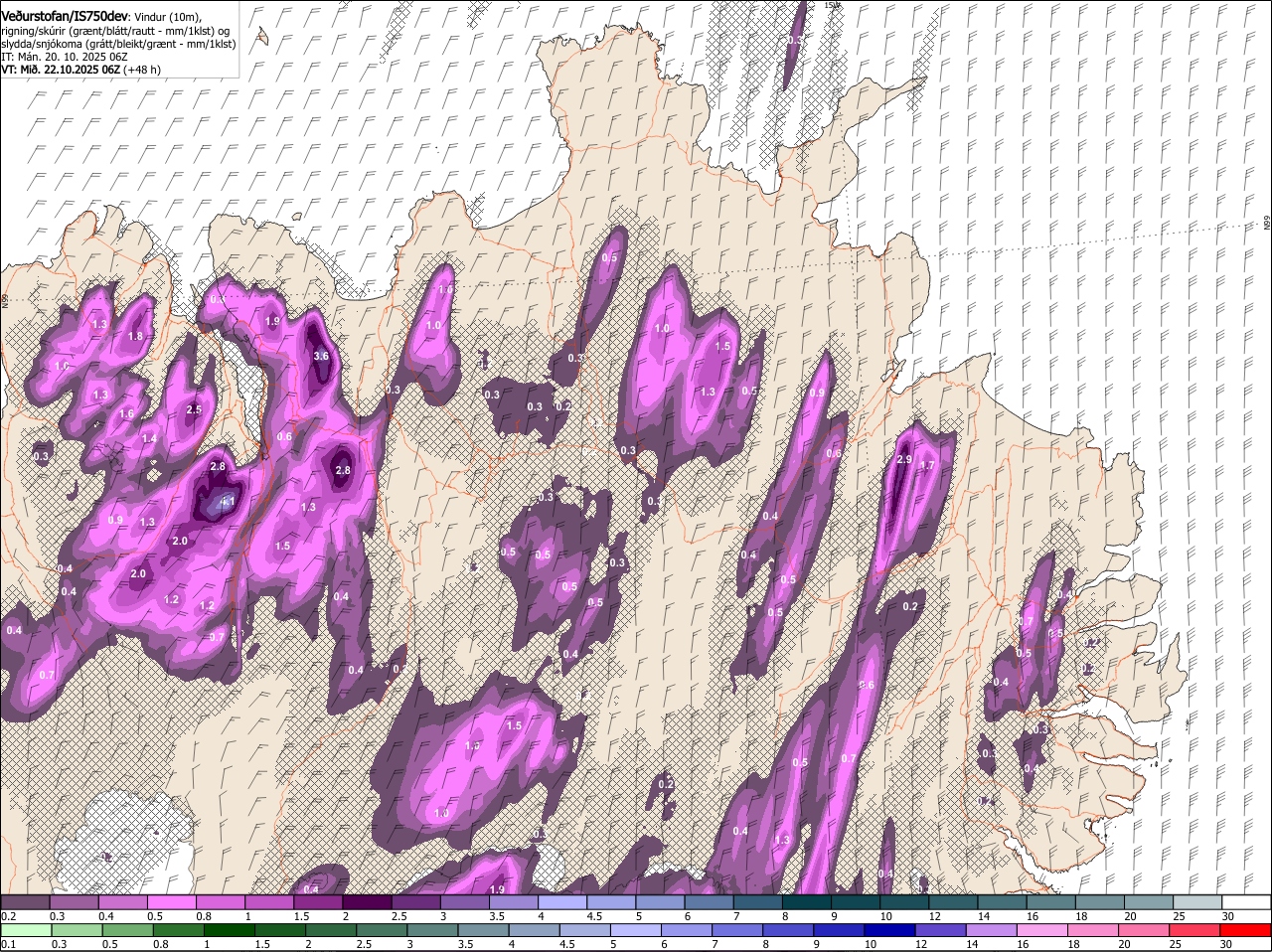Click the dark teal swatch labeled 8
The image size is (1272, 952).
tap(807, 902)
